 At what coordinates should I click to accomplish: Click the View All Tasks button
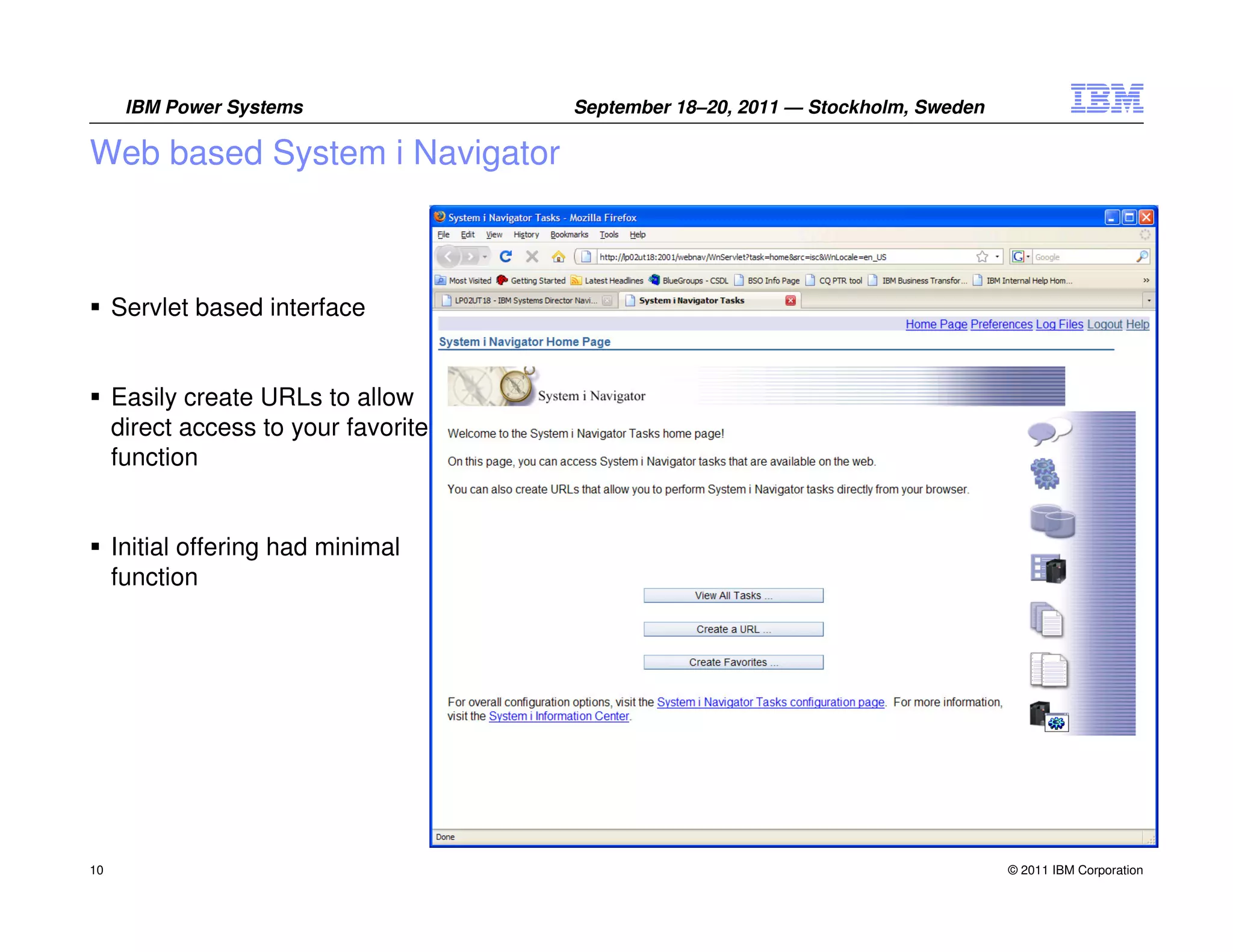coord(733,595)
